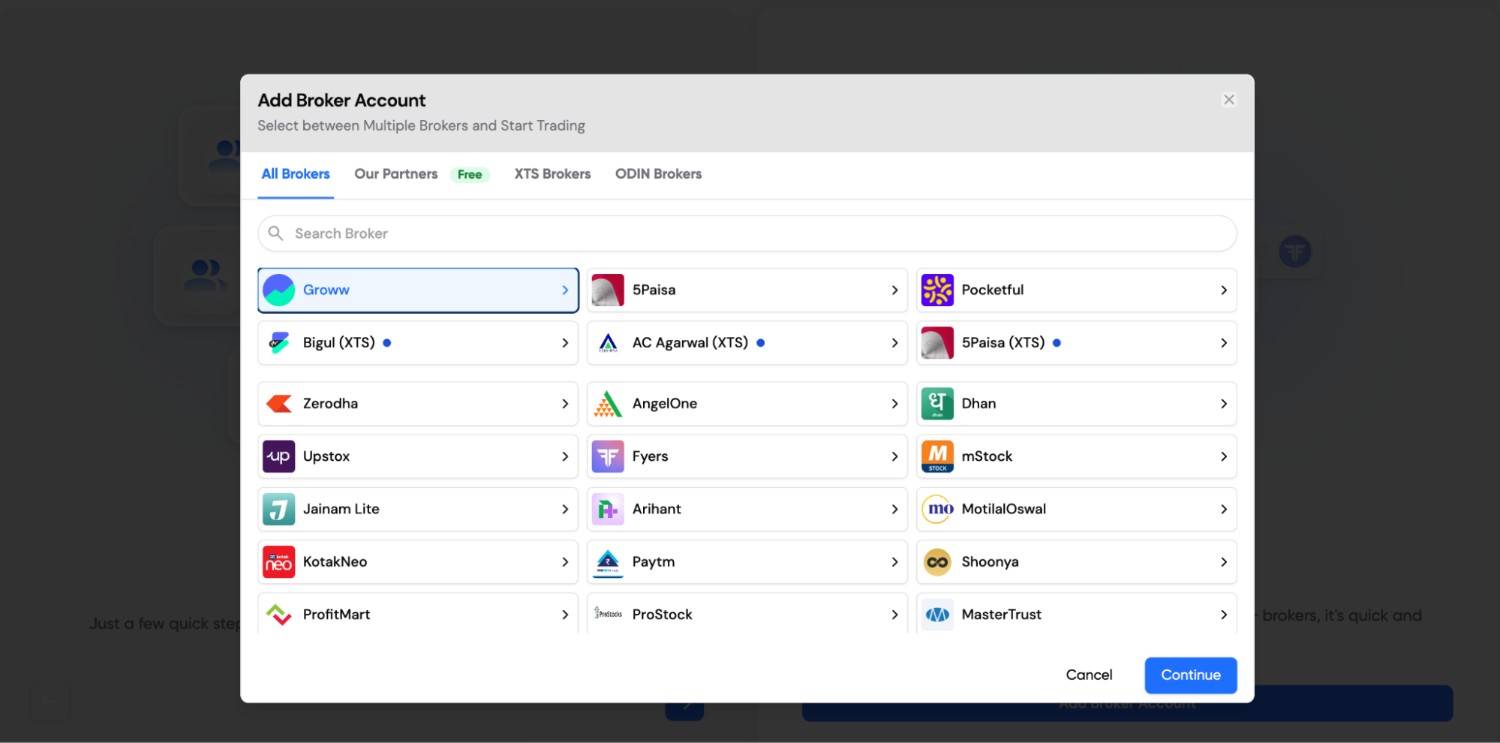
Task: Click the AC Agarwal (XTS) logo
Action: 608,343
